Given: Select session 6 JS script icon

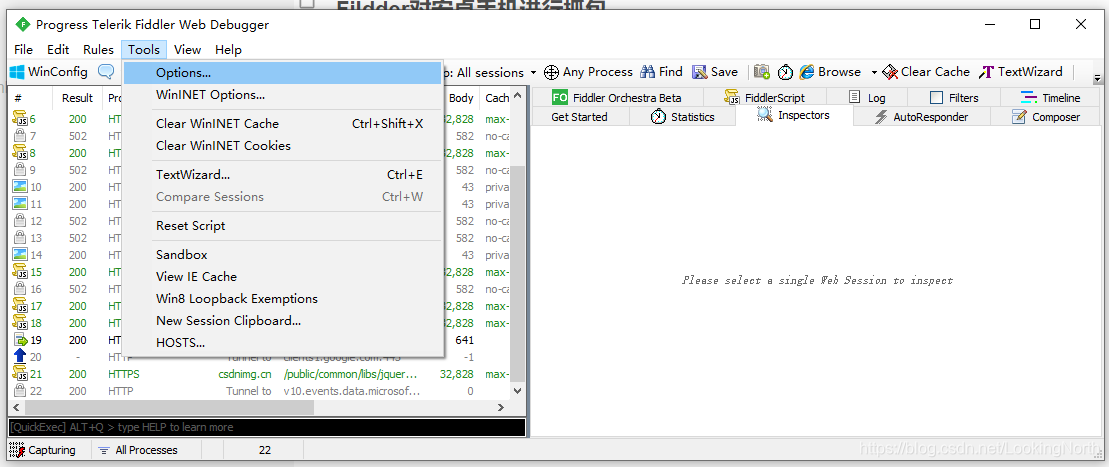Looking at the screenshot, I should point(20,119).
